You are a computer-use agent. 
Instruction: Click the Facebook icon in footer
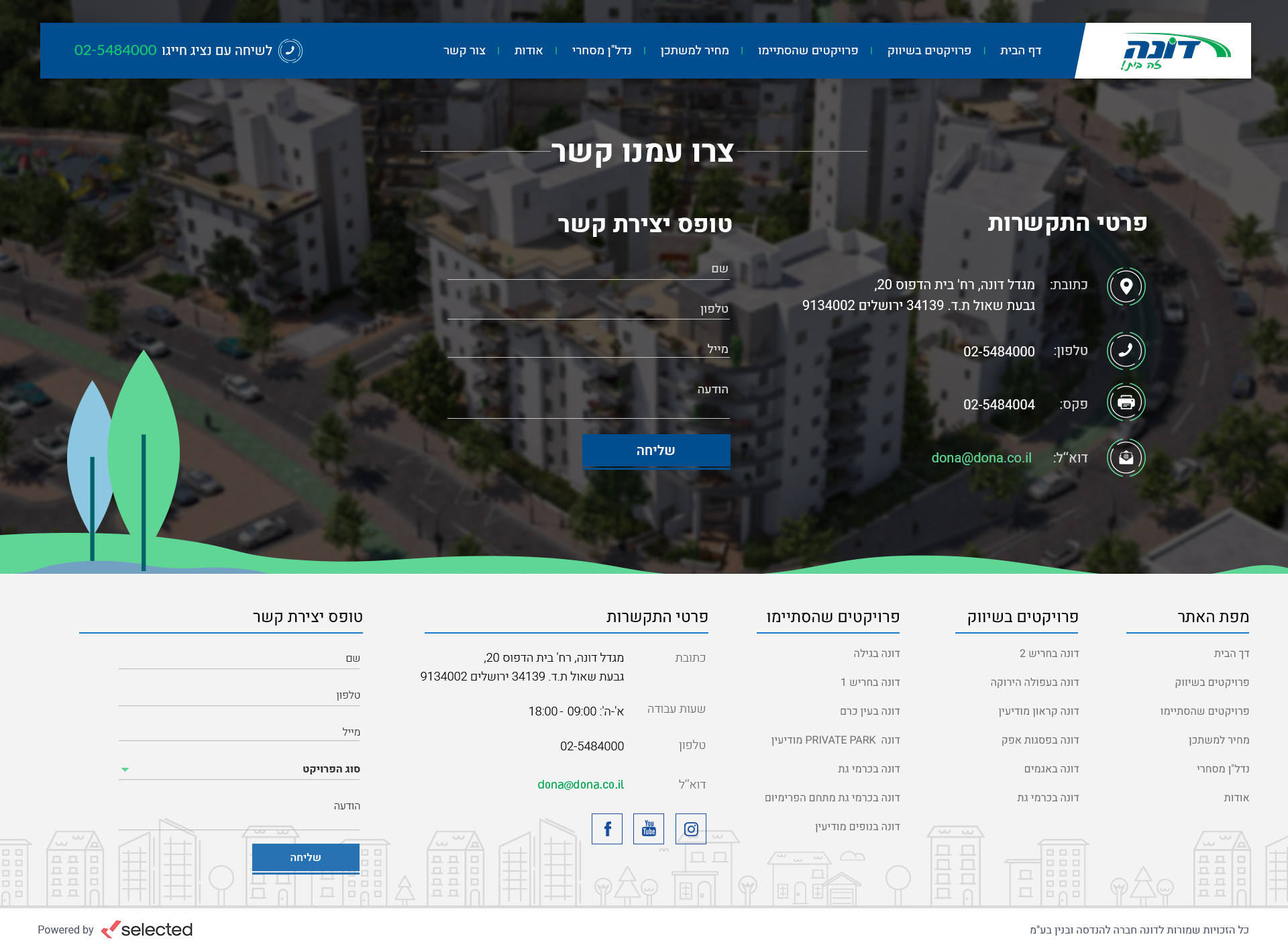607,829
